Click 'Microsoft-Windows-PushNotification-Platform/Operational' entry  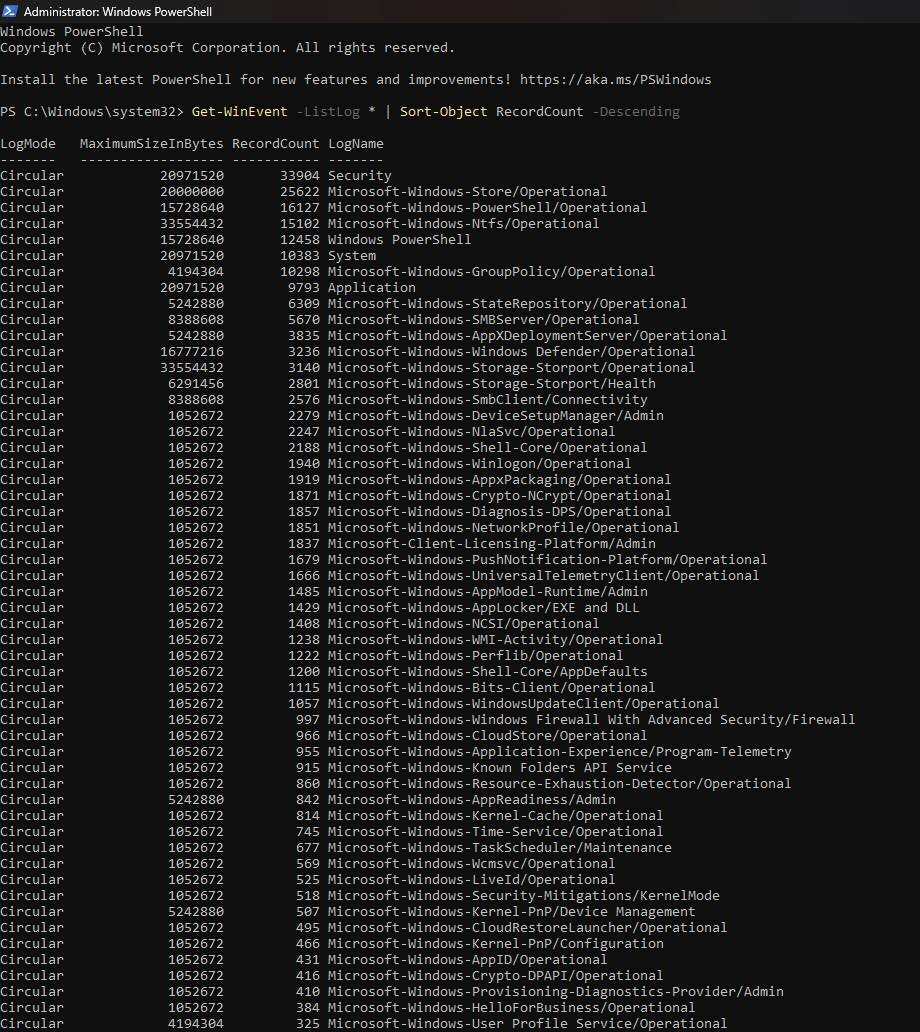pyautogui.click(x=547, y=560)
